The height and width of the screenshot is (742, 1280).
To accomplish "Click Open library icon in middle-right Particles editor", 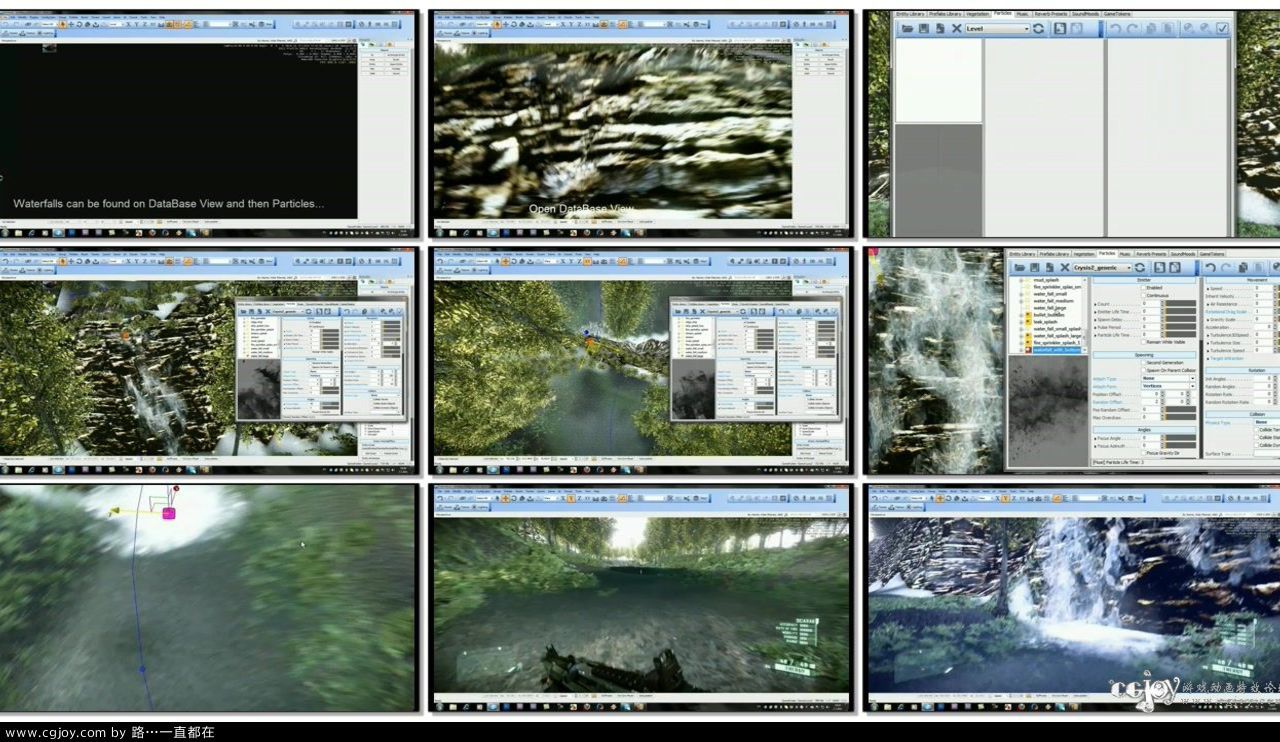I will pos(1019,267).
